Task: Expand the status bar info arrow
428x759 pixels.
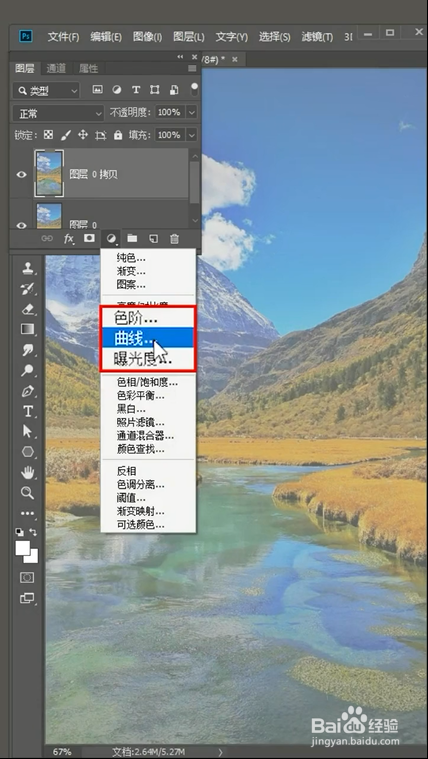Action: [220, 752]
